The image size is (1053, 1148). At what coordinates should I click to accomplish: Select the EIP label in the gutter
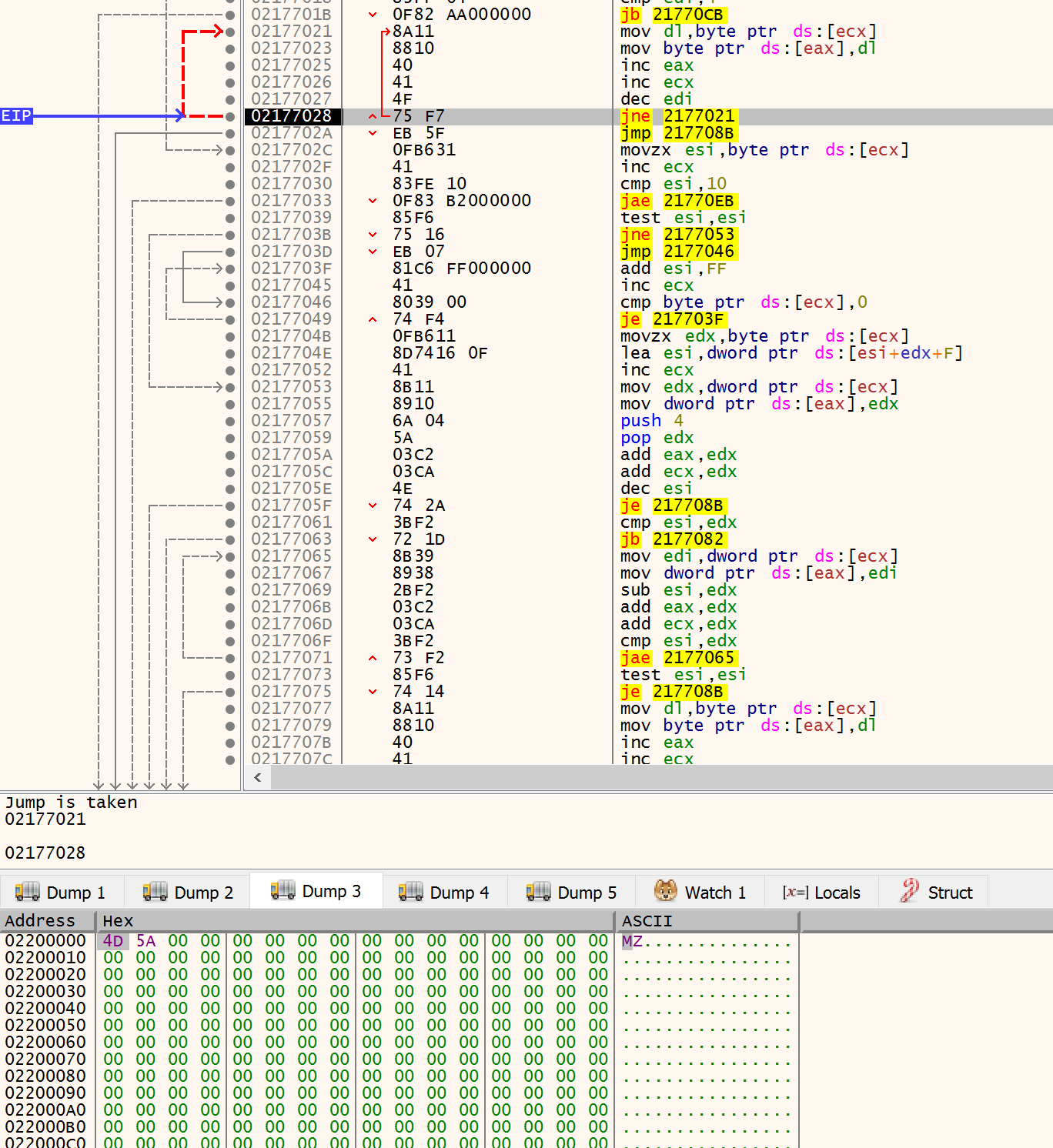tap(16, 116)
